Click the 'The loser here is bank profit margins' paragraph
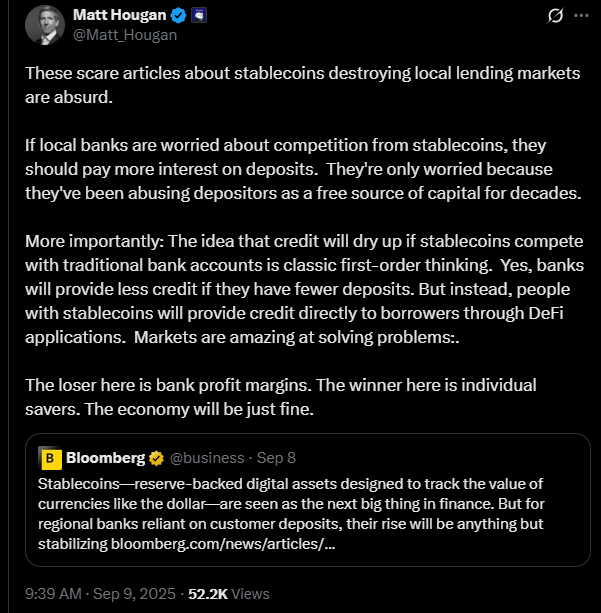 (x=281, y=397)
